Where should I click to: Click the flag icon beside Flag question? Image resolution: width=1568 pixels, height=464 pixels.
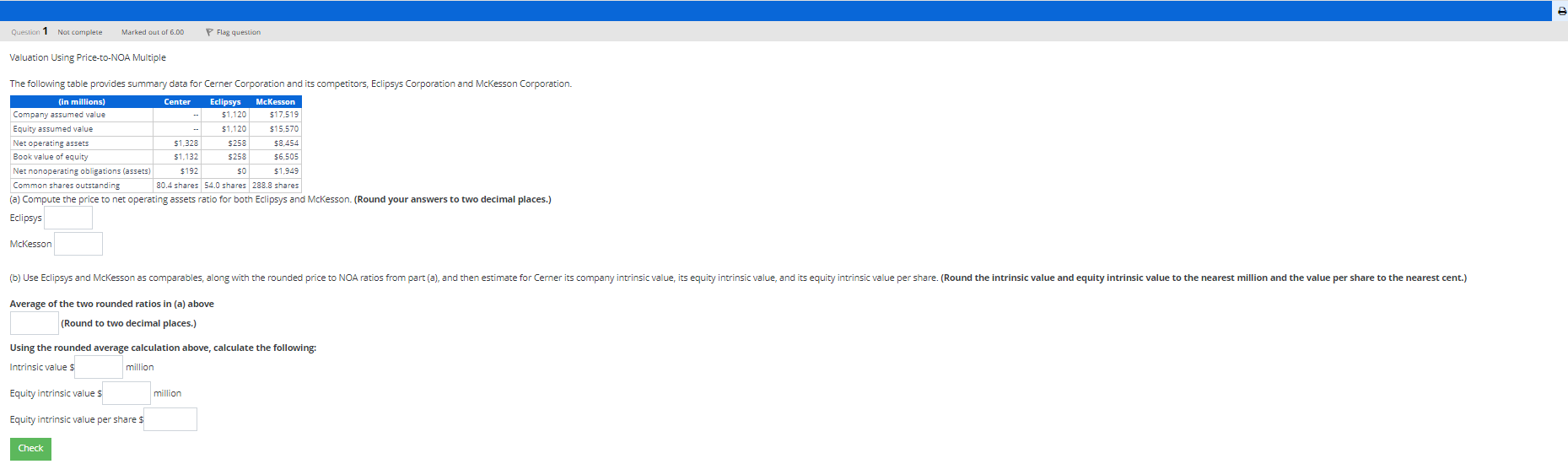click(x=209, y=32)
